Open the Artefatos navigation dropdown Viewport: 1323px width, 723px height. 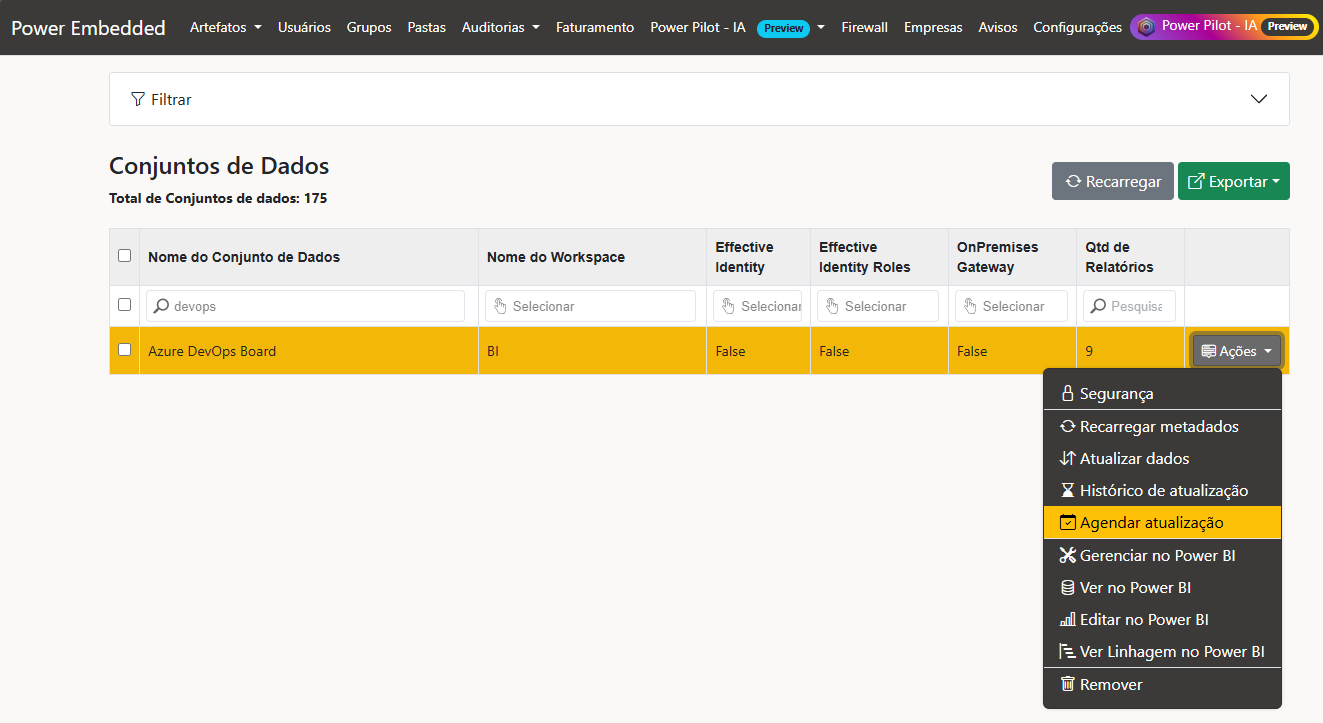point(225,27)
